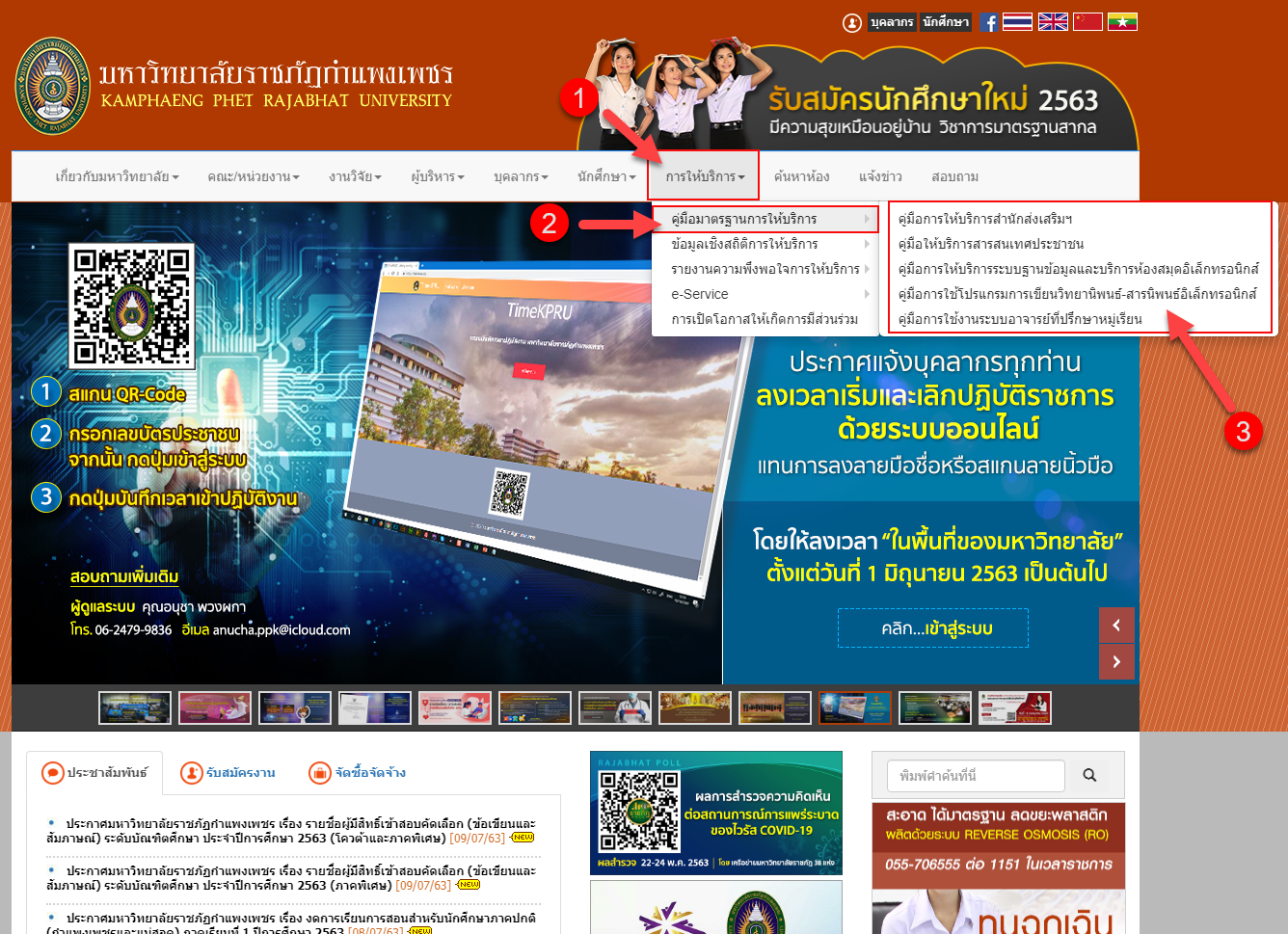Click the search field พิมพ์คำค้นที่นี่

click(976, 775)
